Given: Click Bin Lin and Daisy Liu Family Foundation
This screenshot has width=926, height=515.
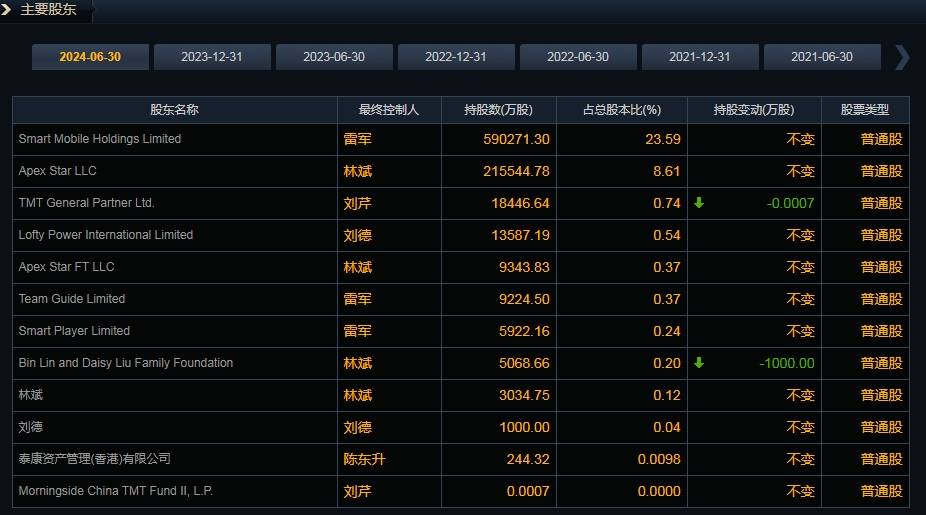Looking at the screenshot, I should (x=126, y=363).
